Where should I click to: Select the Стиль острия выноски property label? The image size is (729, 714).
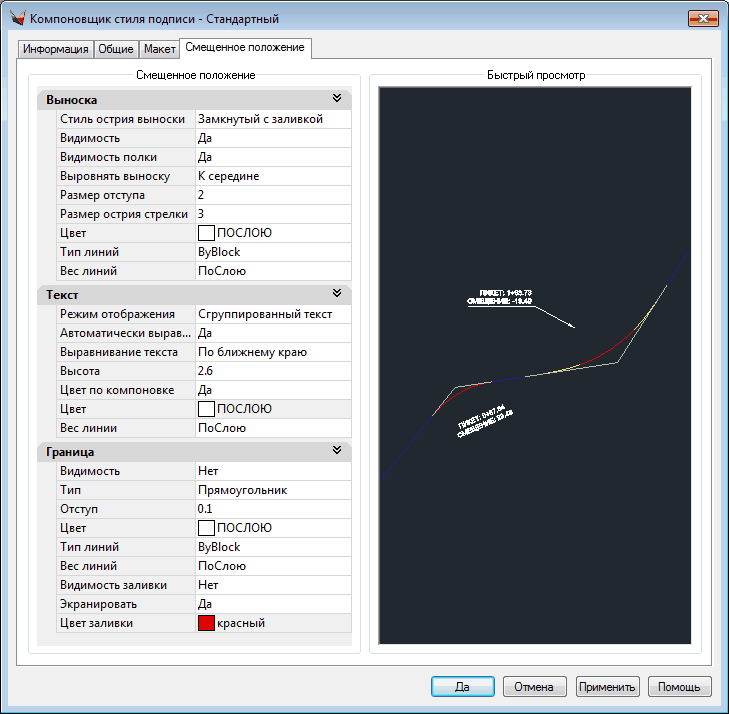[126, 119]
